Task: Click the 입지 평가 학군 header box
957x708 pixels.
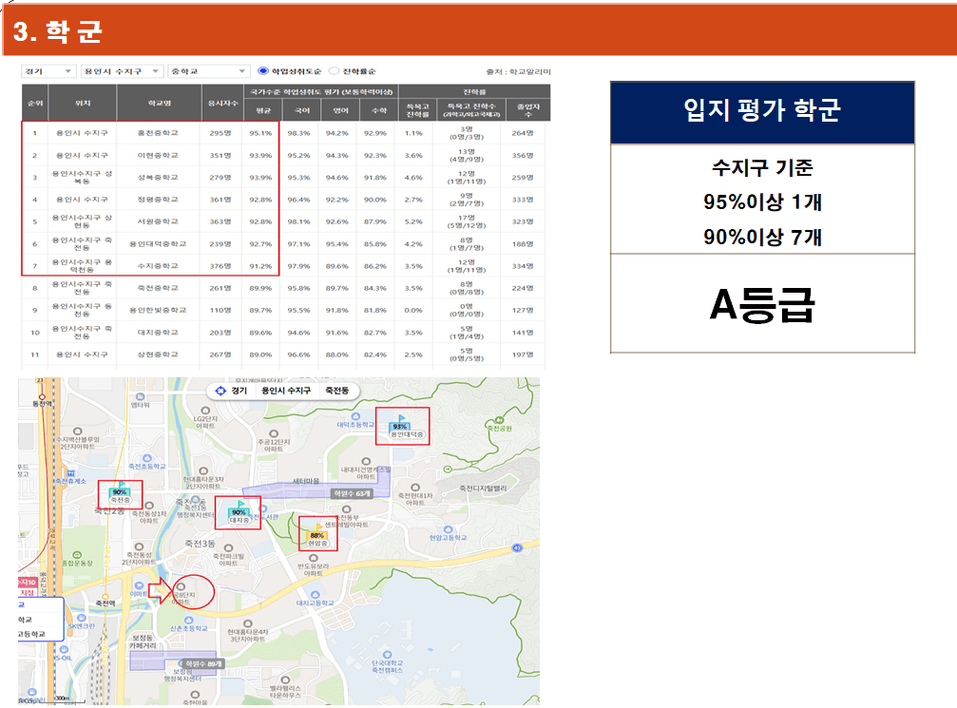Action: coord(762,112)
